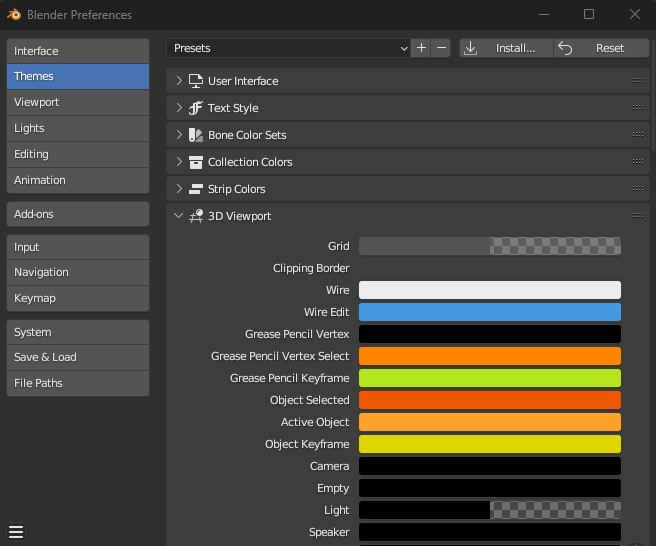This screenshot has height=546, width=656.
Task: Open the File Paths tab
Action: pyautogui.click(x=78, y=383)
